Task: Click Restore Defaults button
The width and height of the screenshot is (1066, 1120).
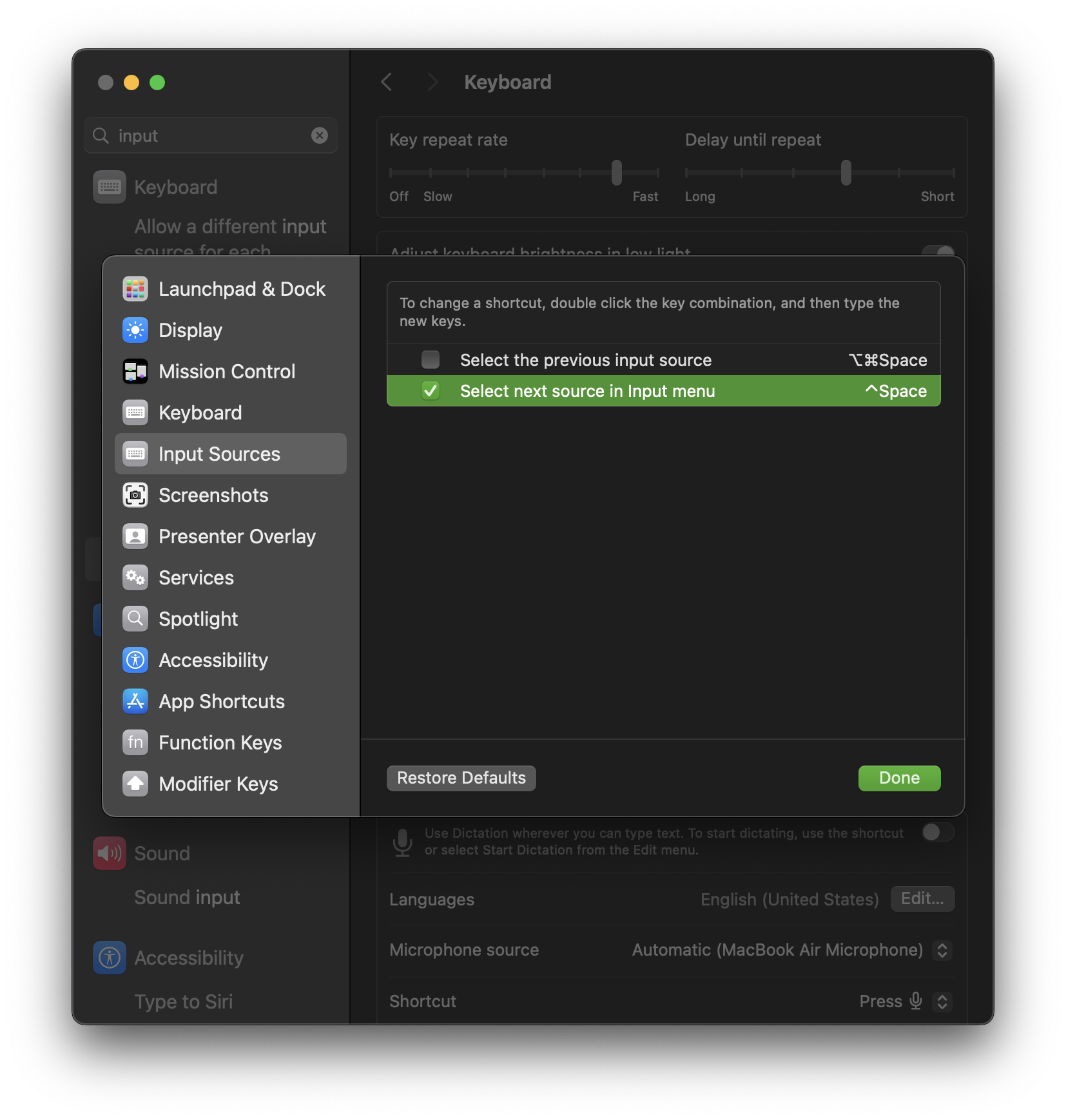Action: (x=461, y=778)
